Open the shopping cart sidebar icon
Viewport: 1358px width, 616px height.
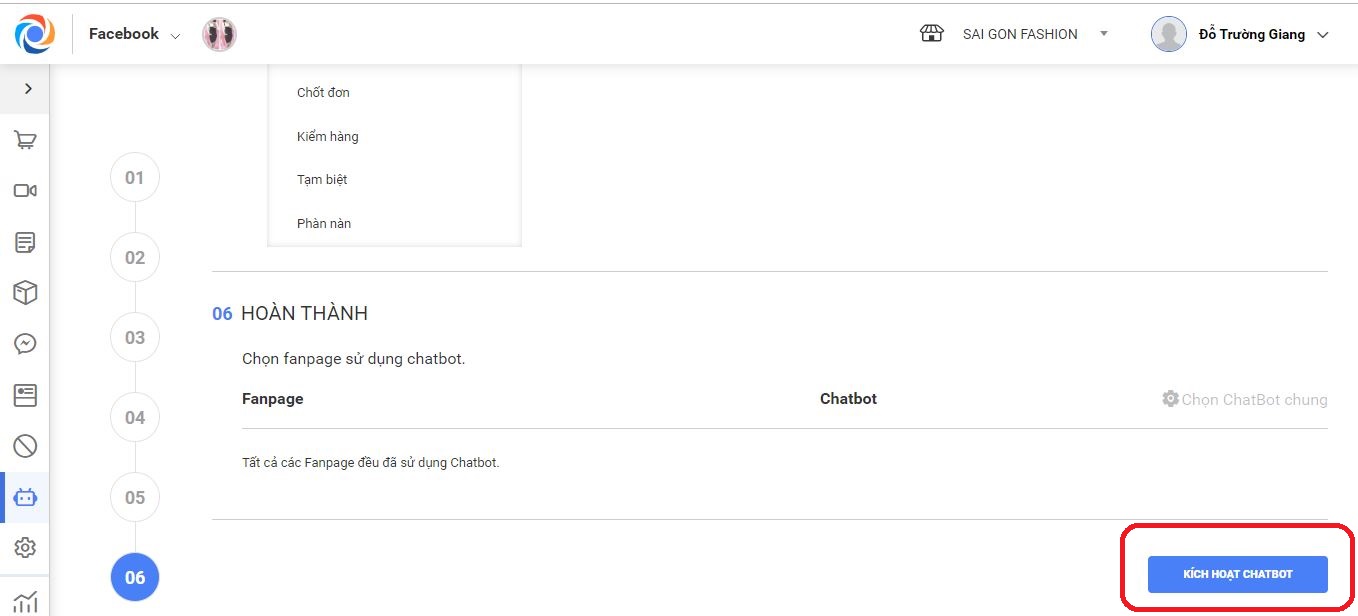coord(25,140)
